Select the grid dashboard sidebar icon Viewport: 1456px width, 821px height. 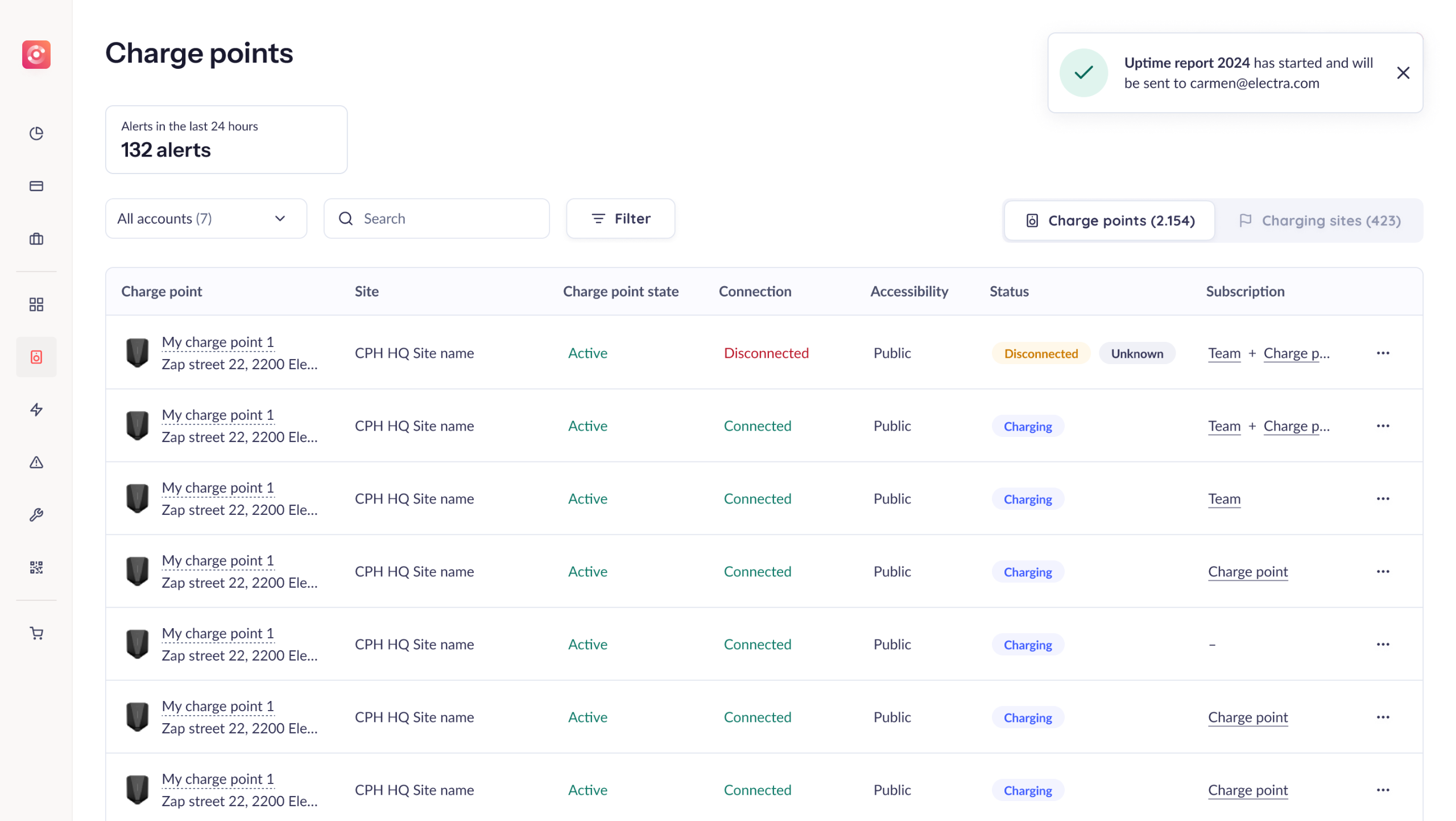pyautogui.click(x=36, y=304)
